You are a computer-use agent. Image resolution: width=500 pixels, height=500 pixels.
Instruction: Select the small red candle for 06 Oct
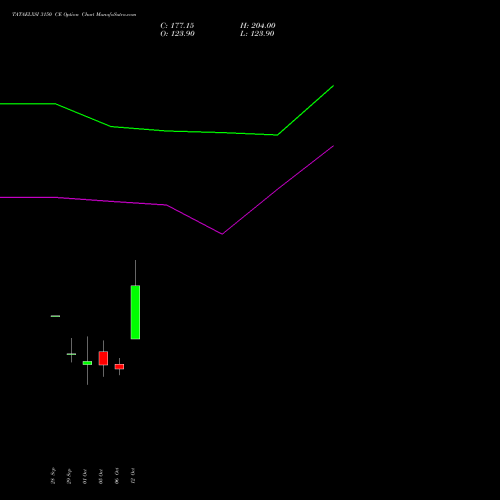point(119,366)
